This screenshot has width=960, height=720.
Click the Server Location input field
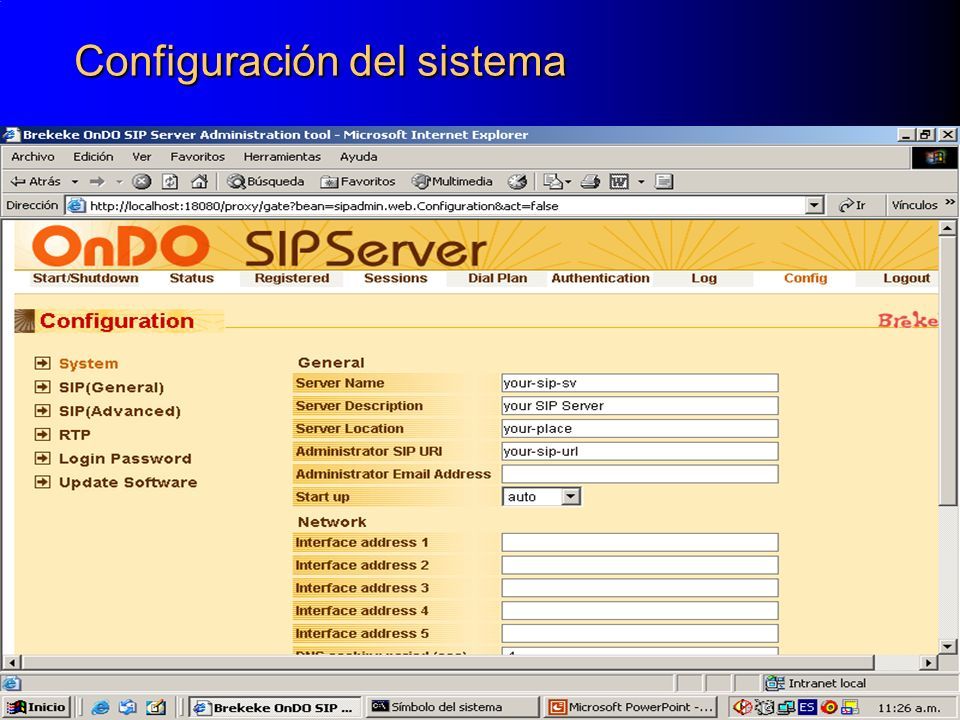coord(640,429)
